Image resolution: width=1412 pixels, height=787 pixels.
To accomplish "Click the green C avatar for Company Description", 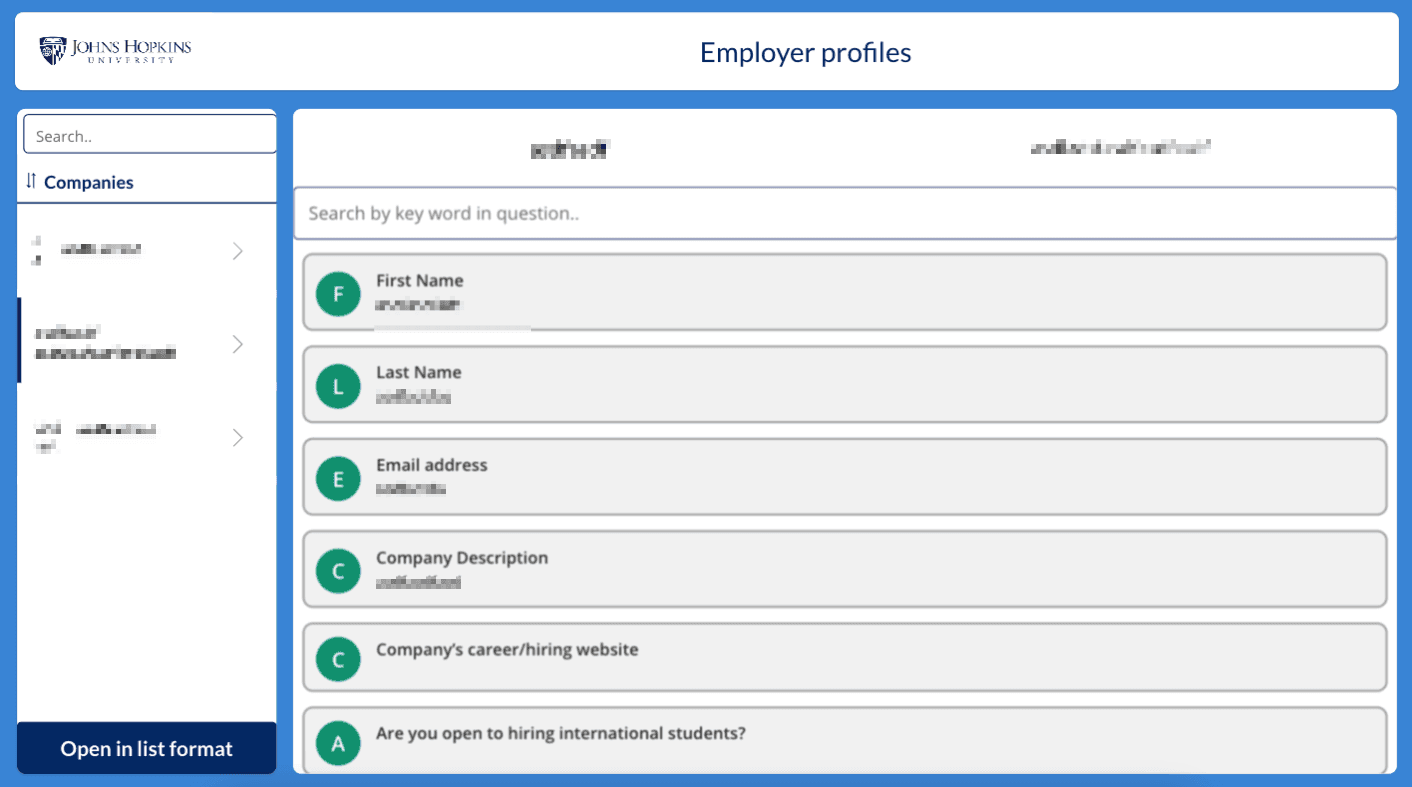I will (x=338, y=571).
